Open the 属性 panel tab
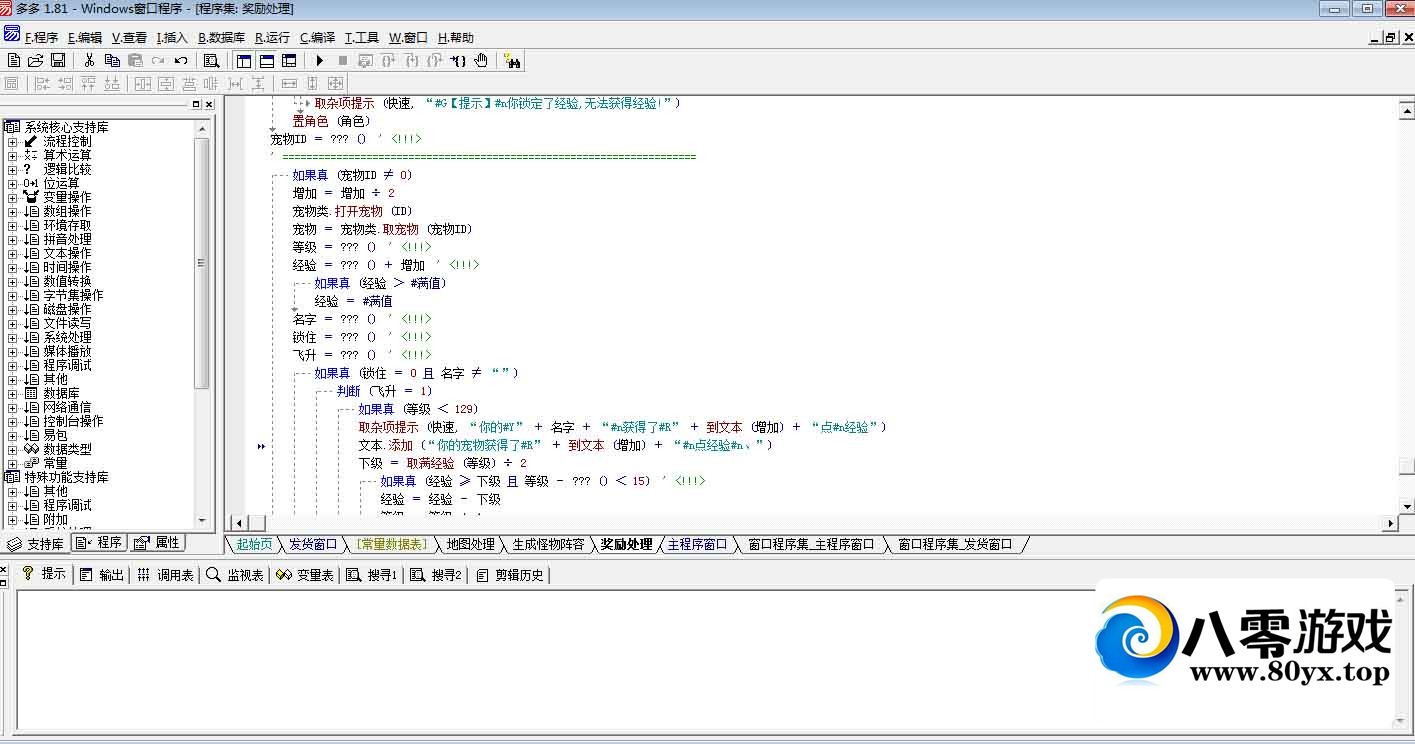 click(x=157, y=543)
